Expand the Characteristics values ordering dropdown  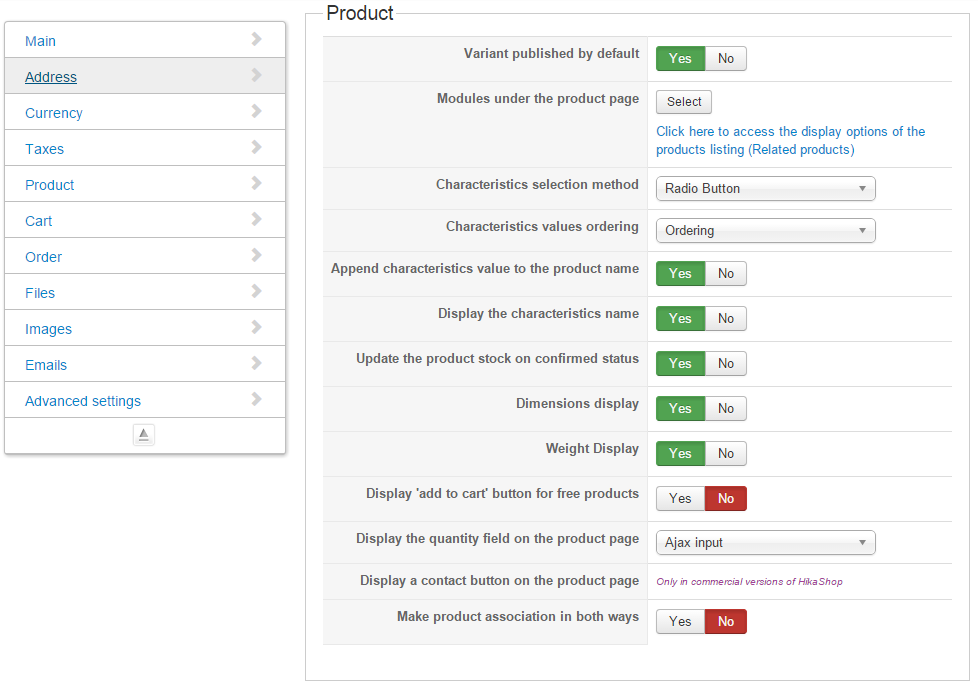pos(765,231)
